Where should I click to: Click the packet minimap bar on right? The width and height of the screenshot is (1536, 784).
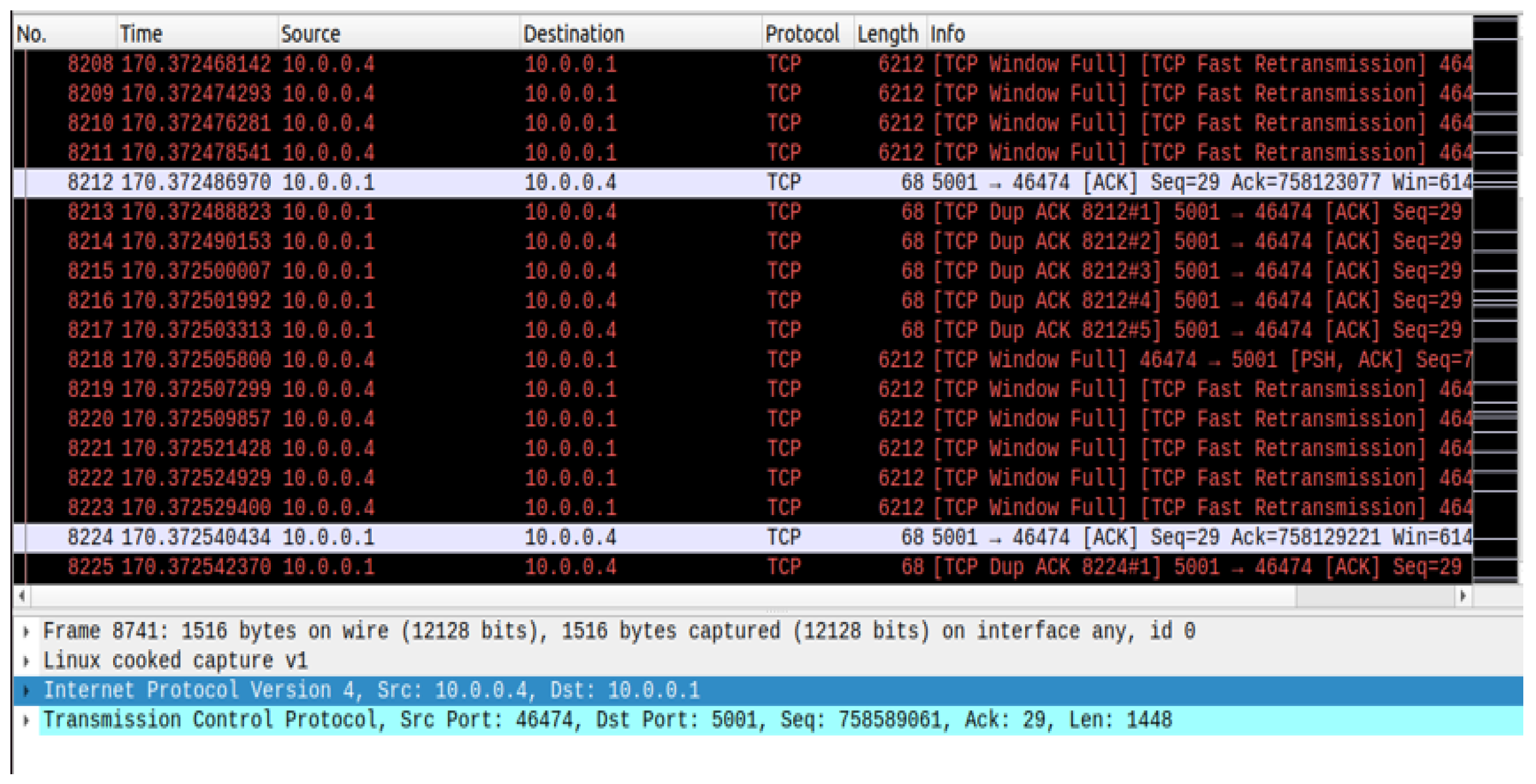(1496, 298)
